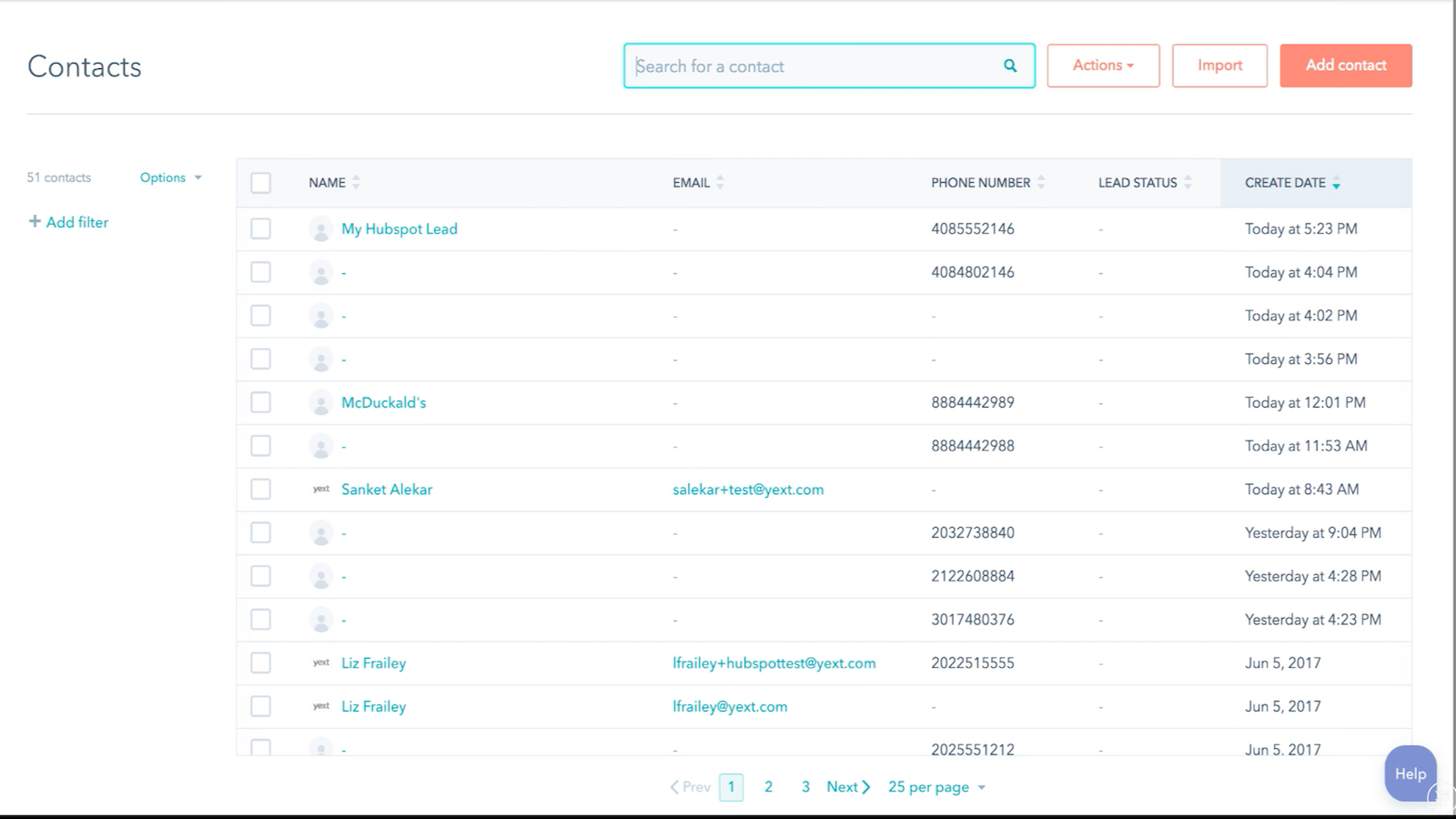
Task: Click the plus icon next to Add filter
Action: 34,221
